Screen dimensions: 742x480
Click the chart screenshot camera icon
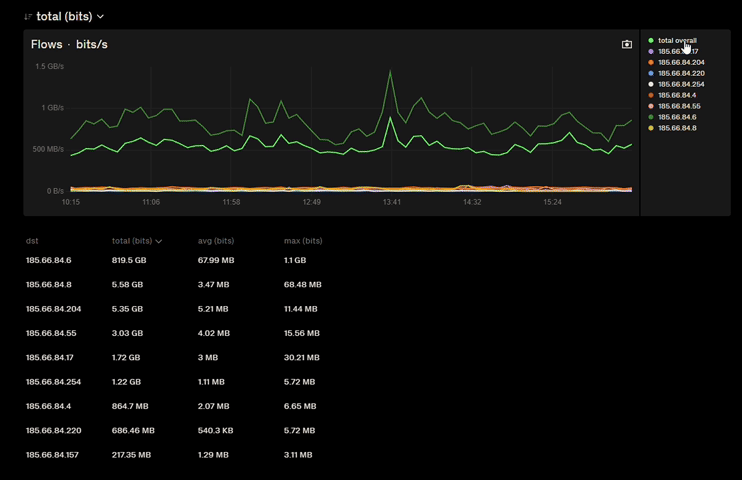point(627,44)
